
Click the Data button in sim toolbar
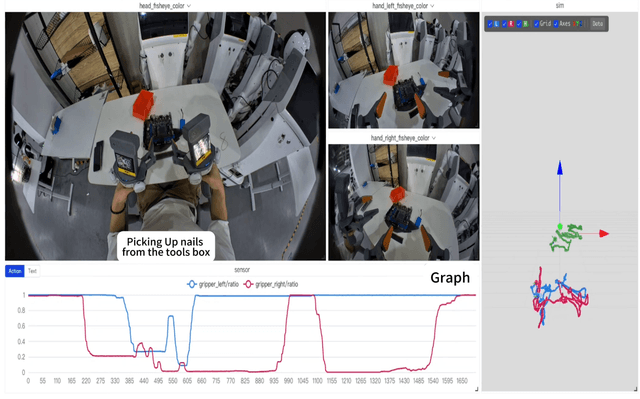(598, 24)
